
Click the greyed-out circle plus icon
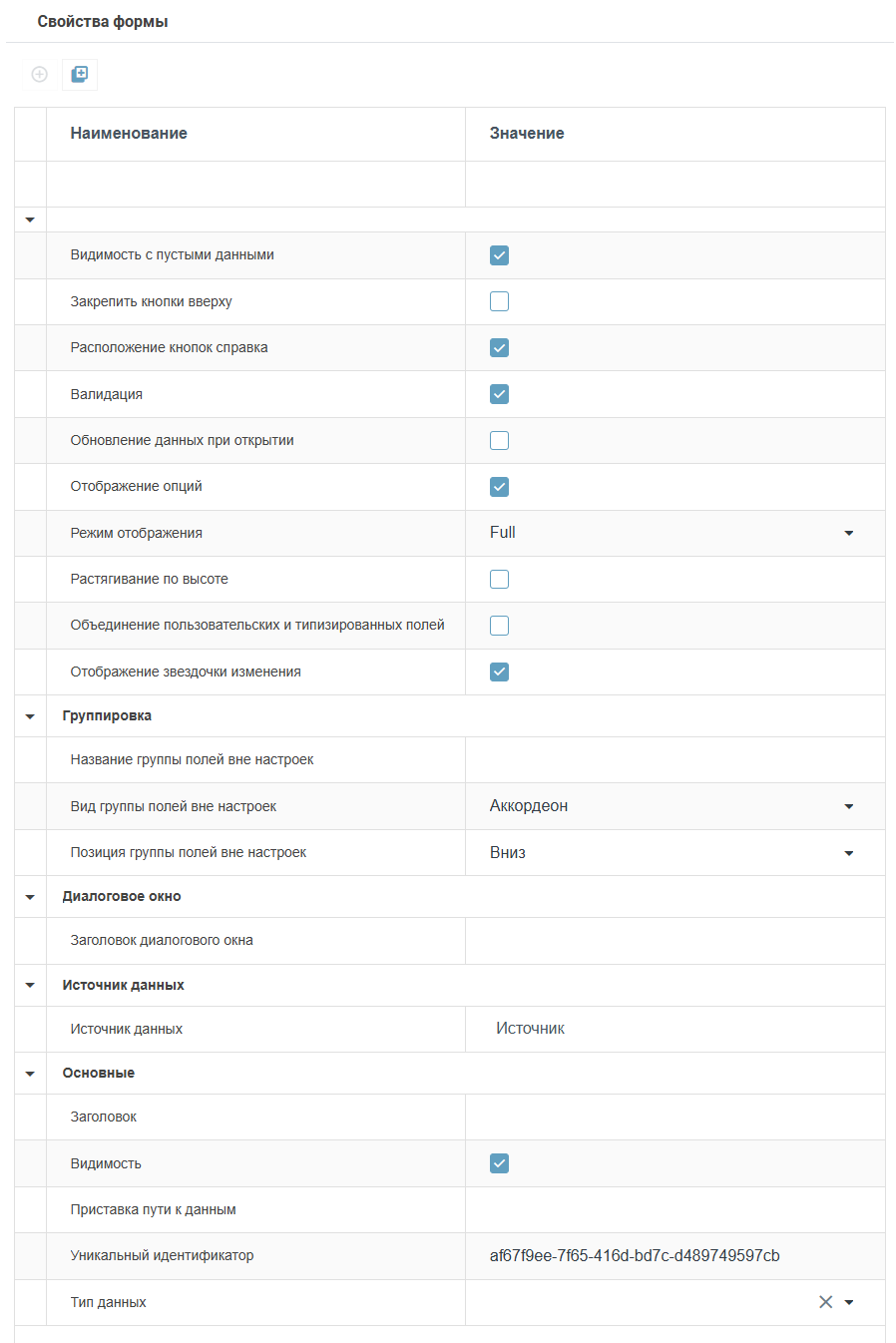point(40,74)
